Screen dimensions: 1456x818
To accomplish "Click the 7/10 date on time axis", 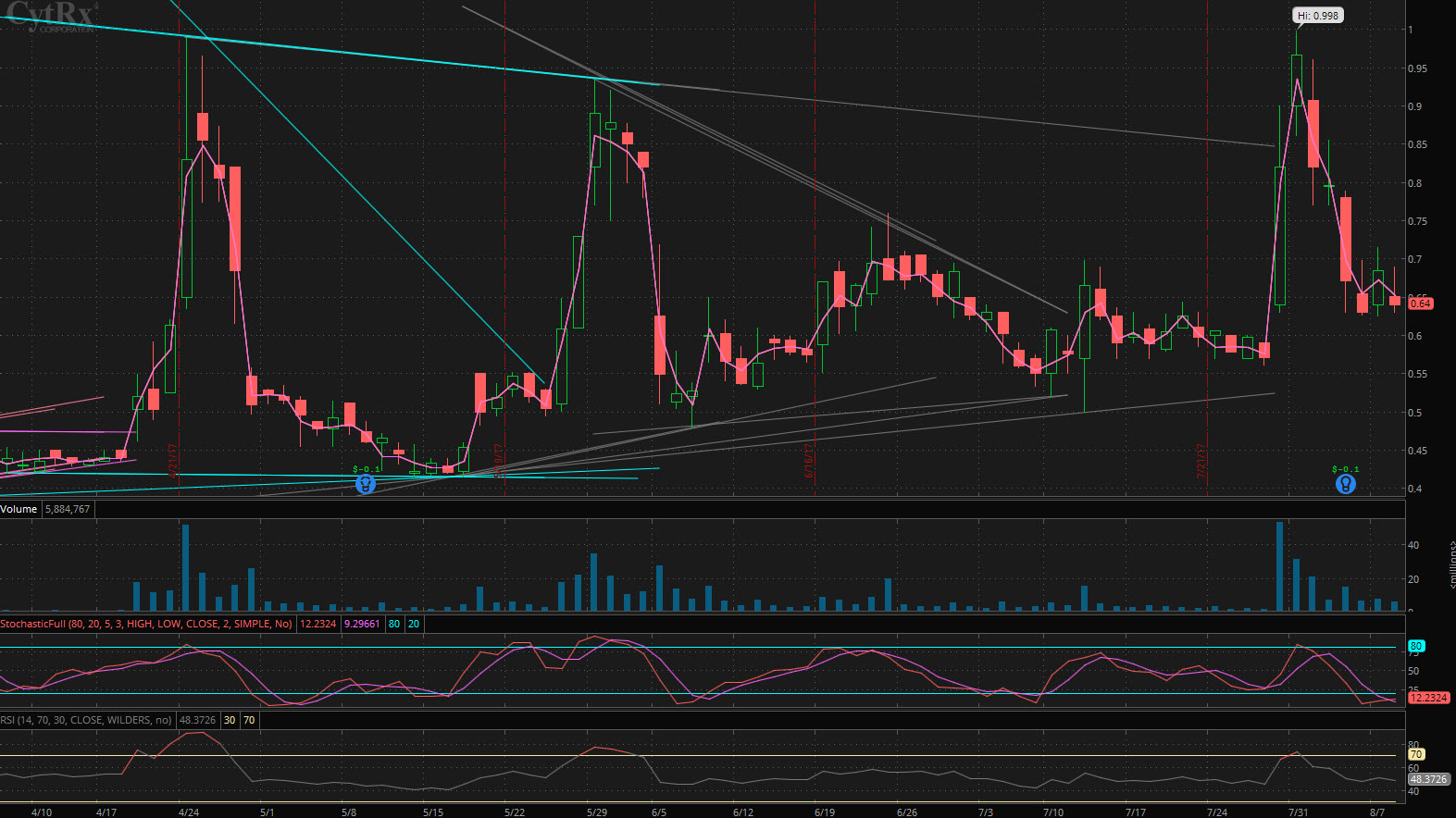I will pyautogui.click(x=1053, y=812).
